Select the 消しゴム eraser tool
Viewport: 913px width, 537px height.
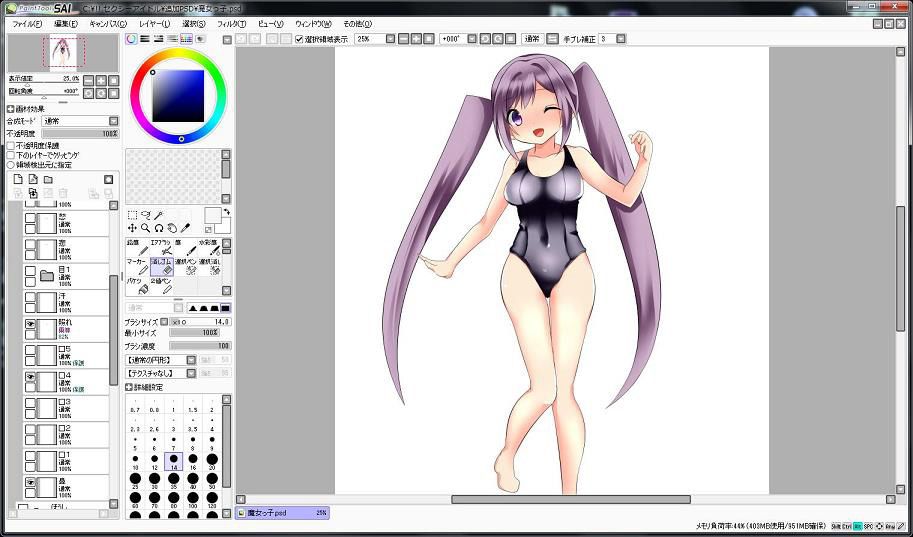tap(162, 265)
